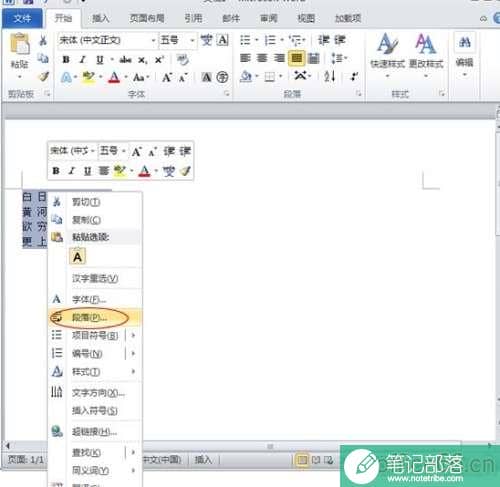
Task: Apply the ribbon red font color
Action: (x=114, y=78)
